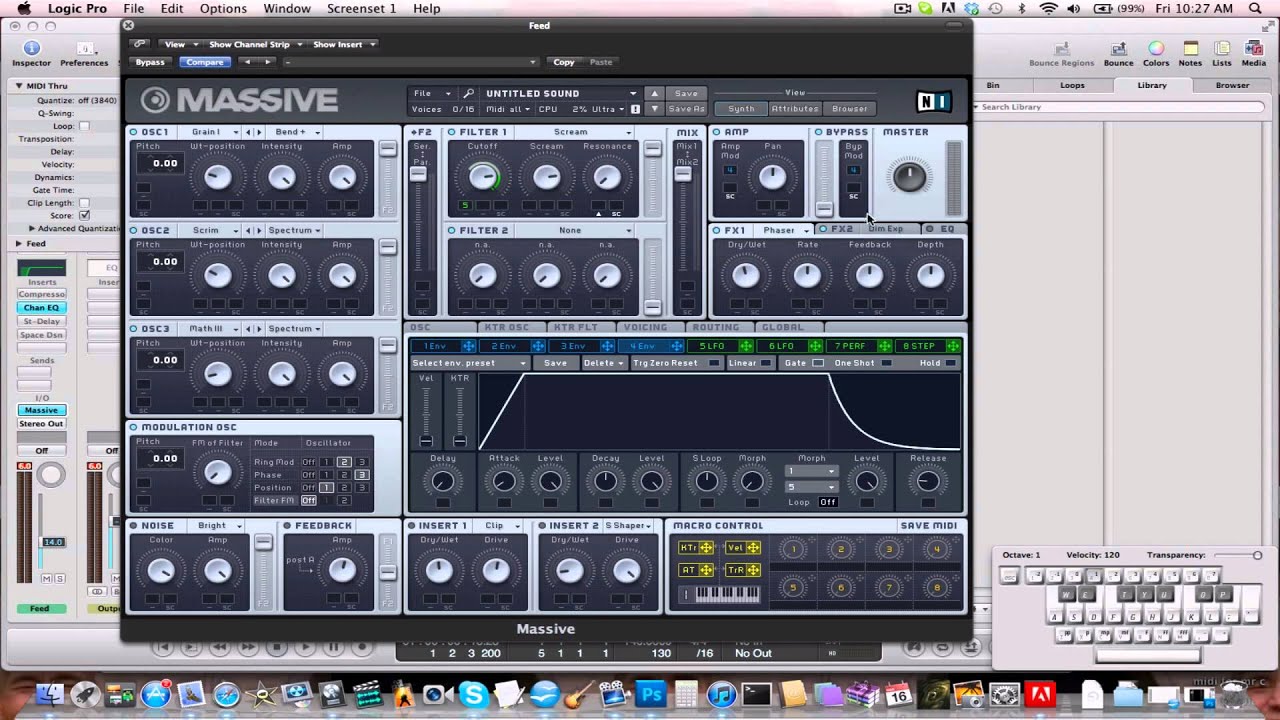1280x720 pixels.
Task: Select previous preset with up arrow
Action: click(x=654, y=93)
